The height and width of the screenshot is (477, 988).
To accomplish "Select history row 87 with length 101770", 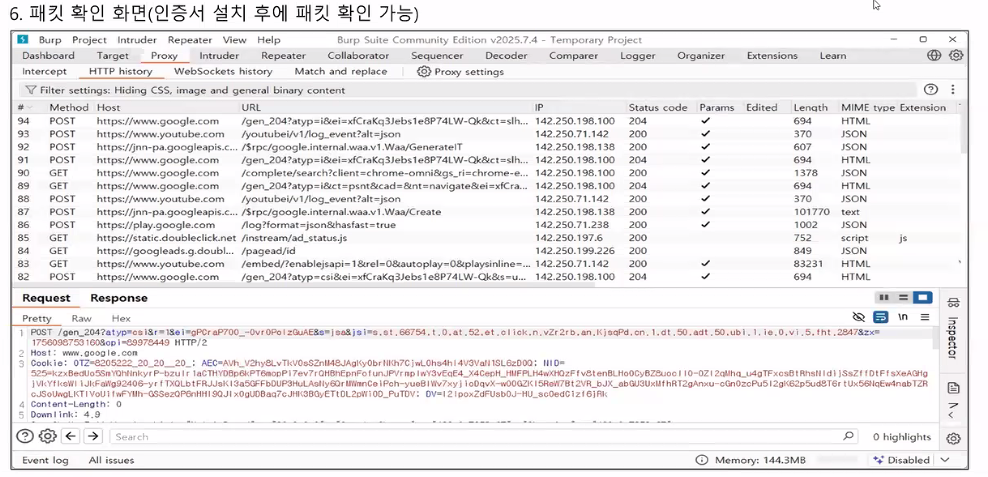I will [488, 212].
